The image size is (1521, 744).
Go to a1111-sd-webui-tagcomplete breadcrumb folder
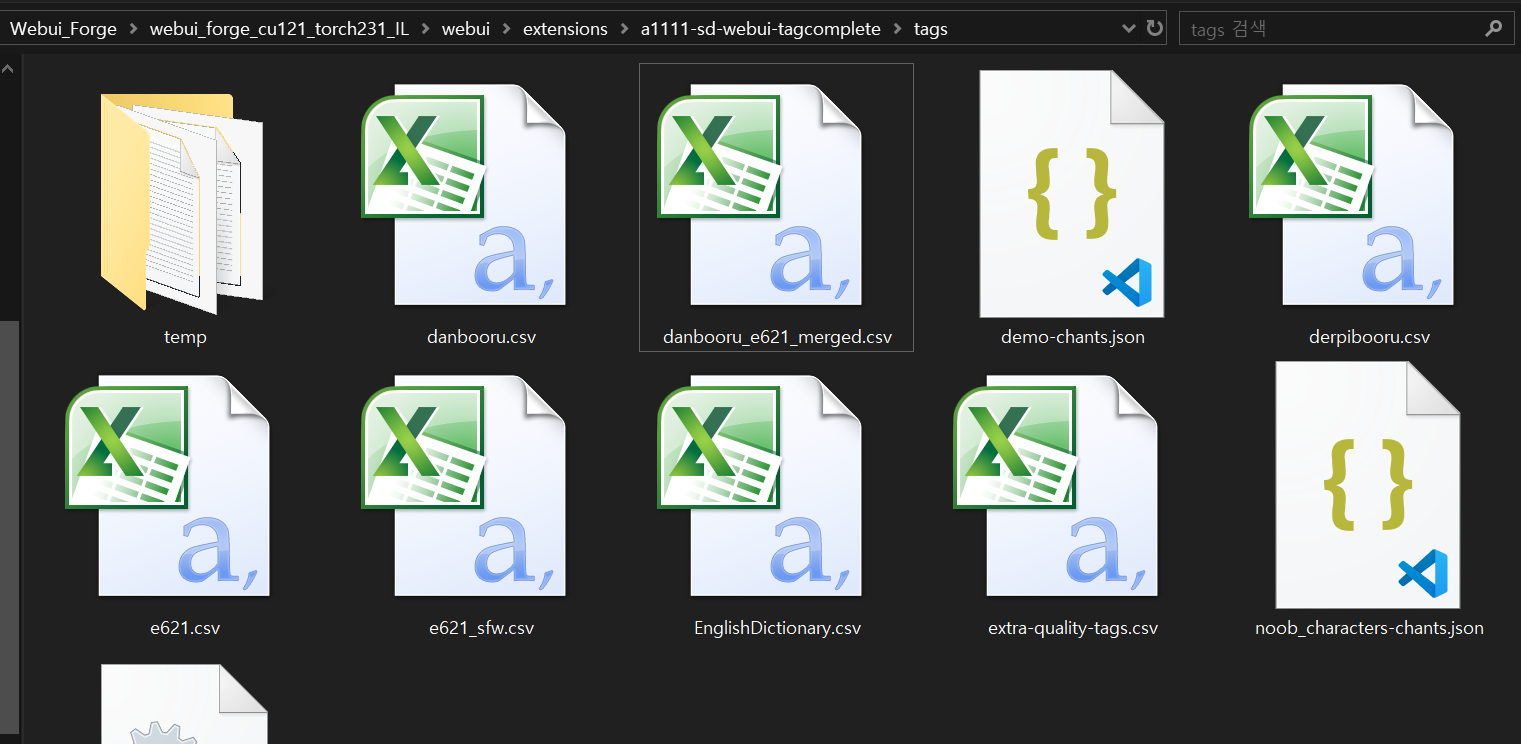pyautogui.click(x=761, y=29)
